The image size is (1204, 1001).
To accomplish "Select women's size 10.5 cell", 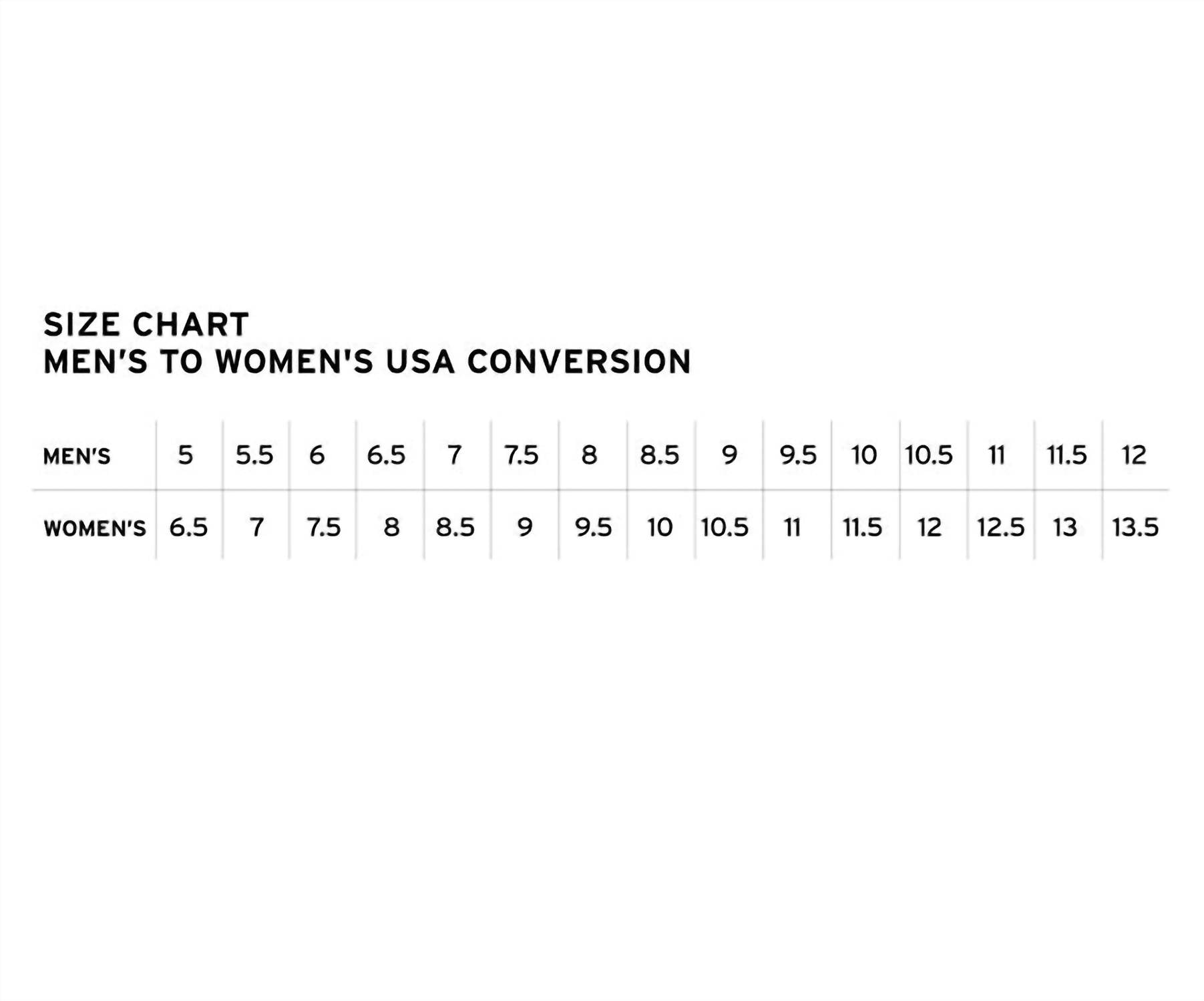I will click(x=725, y=528).
